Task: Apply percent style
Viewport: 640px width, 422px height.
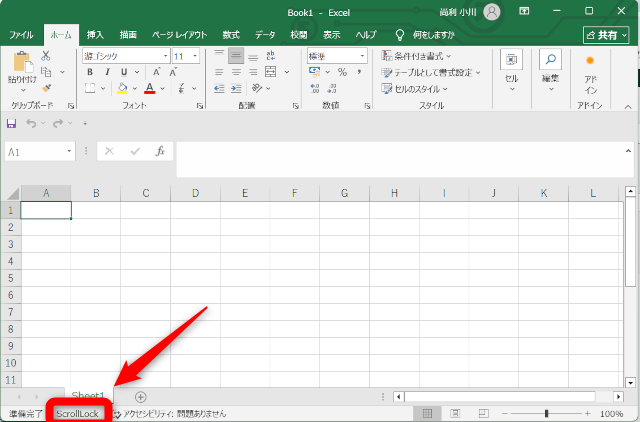Action: pyautogui.click(x=342, y=72)
